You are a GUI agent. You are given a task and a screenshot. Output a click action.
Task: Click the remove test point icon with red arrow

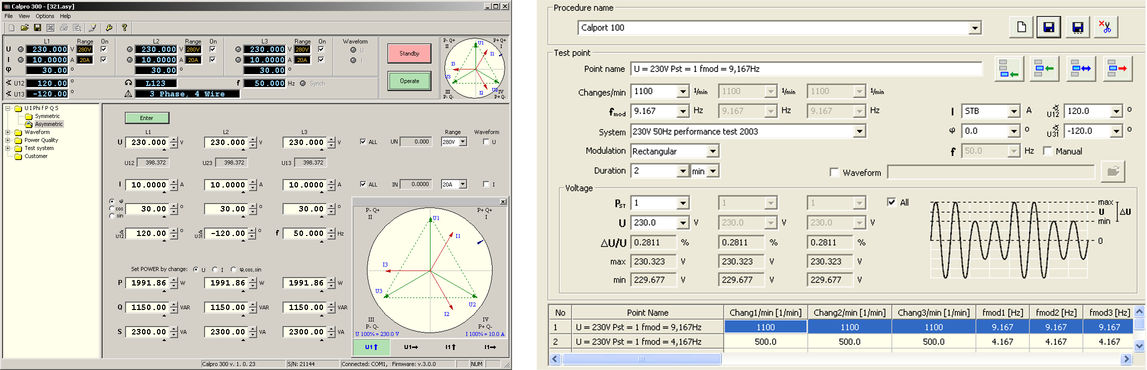click(x=1118, y=69)
